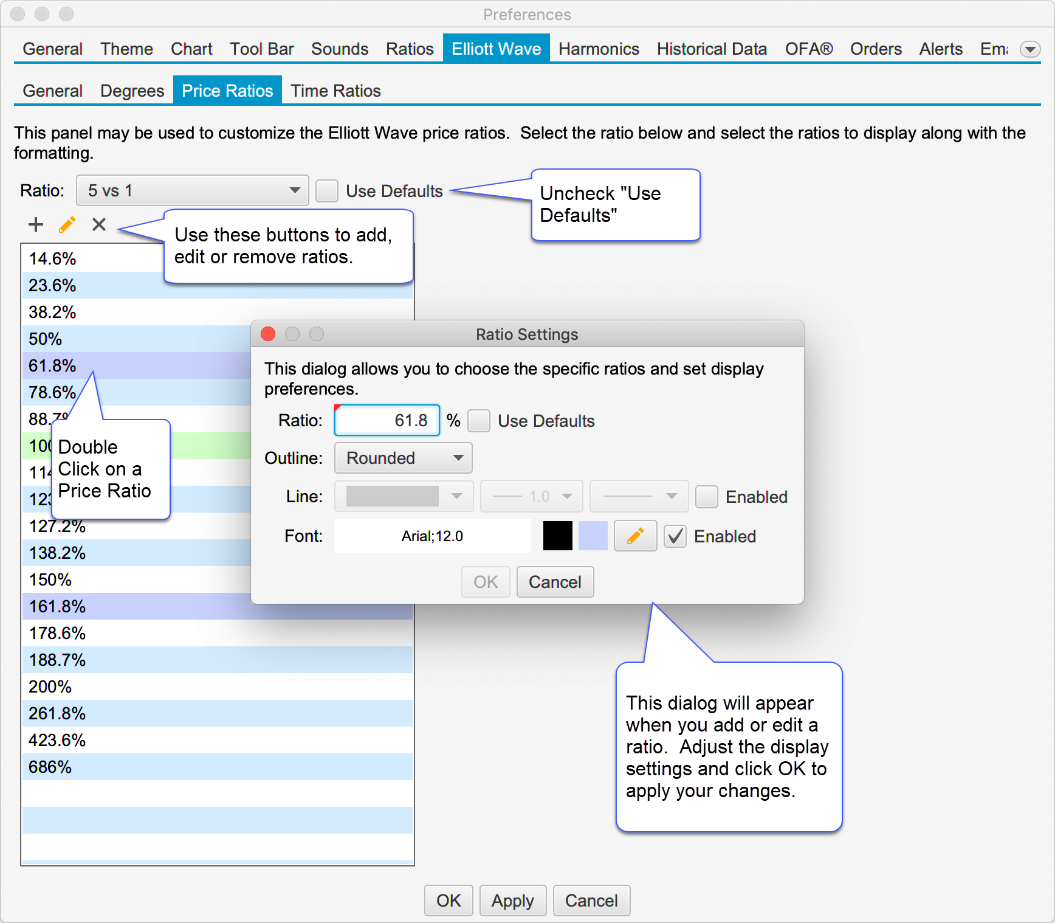Close the Ratio Settings dialog
The height and width of the screenshot is (923, 1055).
(268, 334)
